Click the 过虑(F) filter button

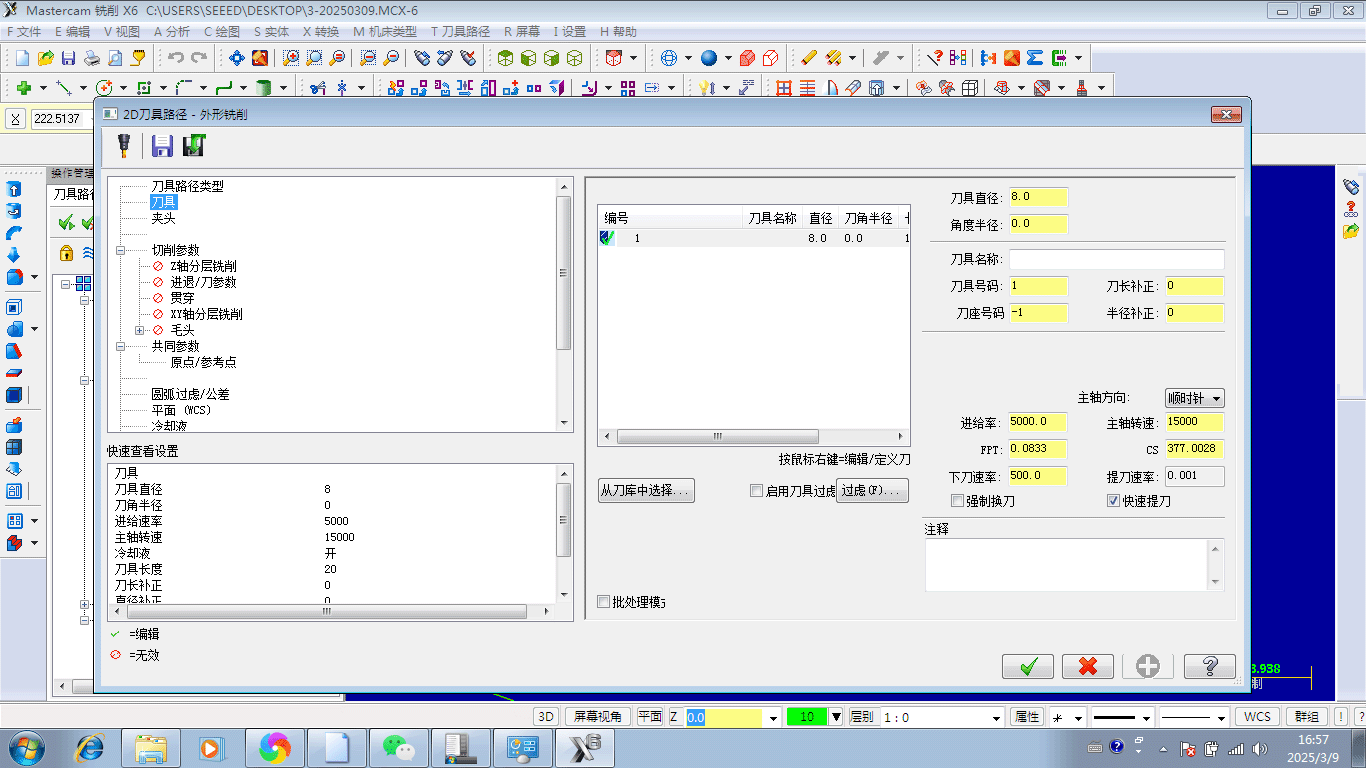(872, 490)
